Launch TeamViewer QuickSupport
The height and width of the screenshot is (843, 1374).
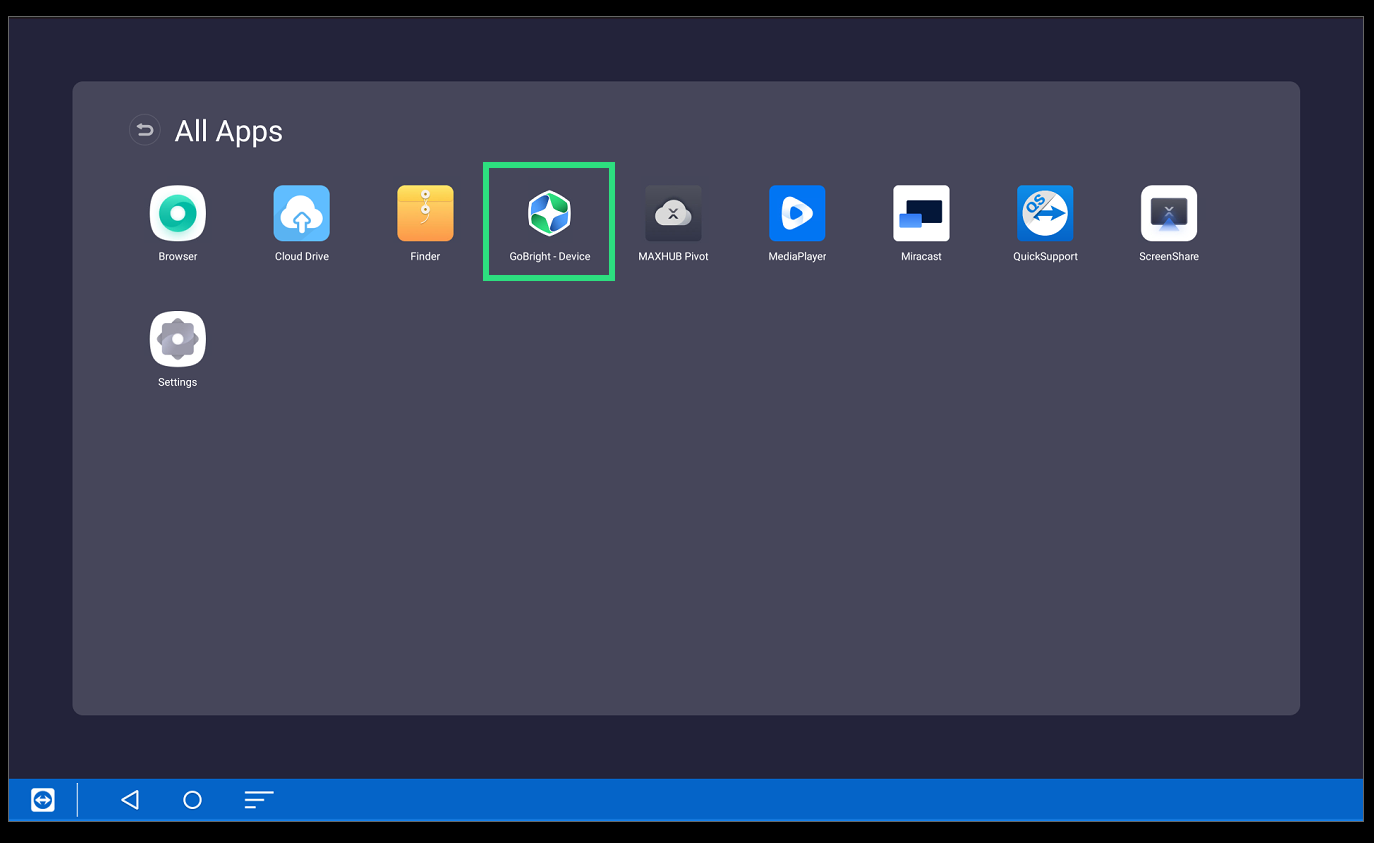click(1045, 213)
